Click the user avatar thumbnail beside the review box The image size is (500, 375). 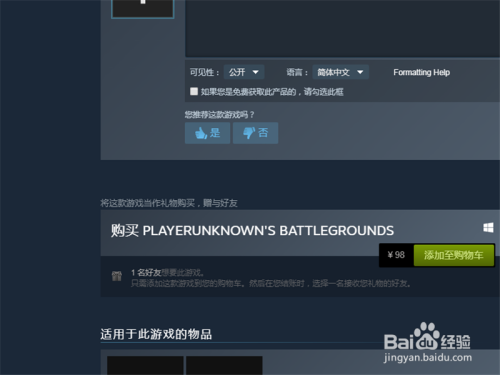[x=143, y=9]
